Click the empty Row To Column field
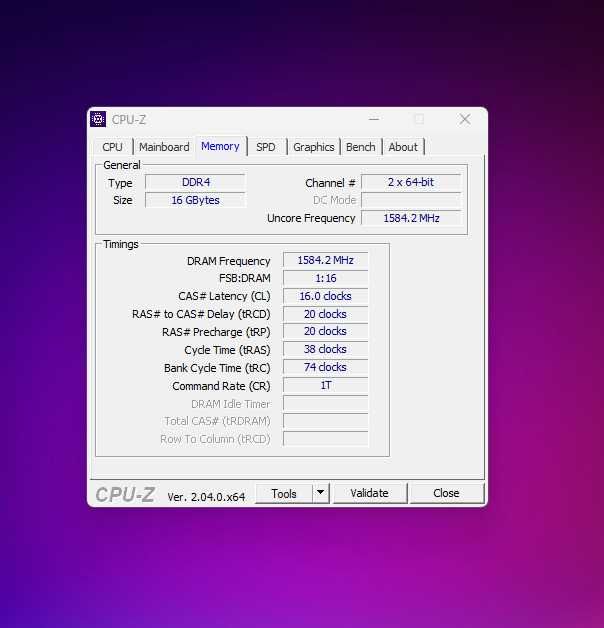 (325, 439)
